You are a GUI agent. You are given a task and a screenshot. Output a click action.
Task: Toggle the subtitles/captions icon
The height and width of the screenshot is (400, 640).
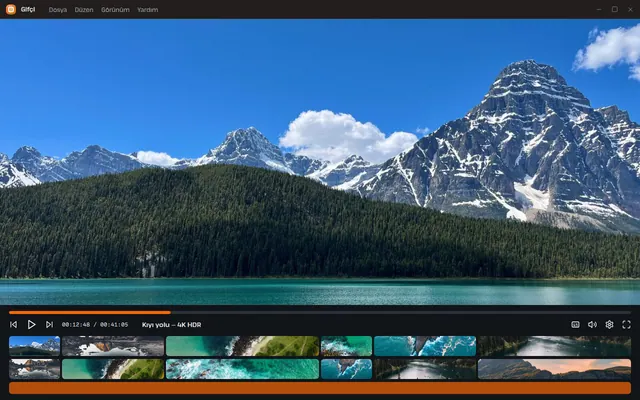(575, 324)
